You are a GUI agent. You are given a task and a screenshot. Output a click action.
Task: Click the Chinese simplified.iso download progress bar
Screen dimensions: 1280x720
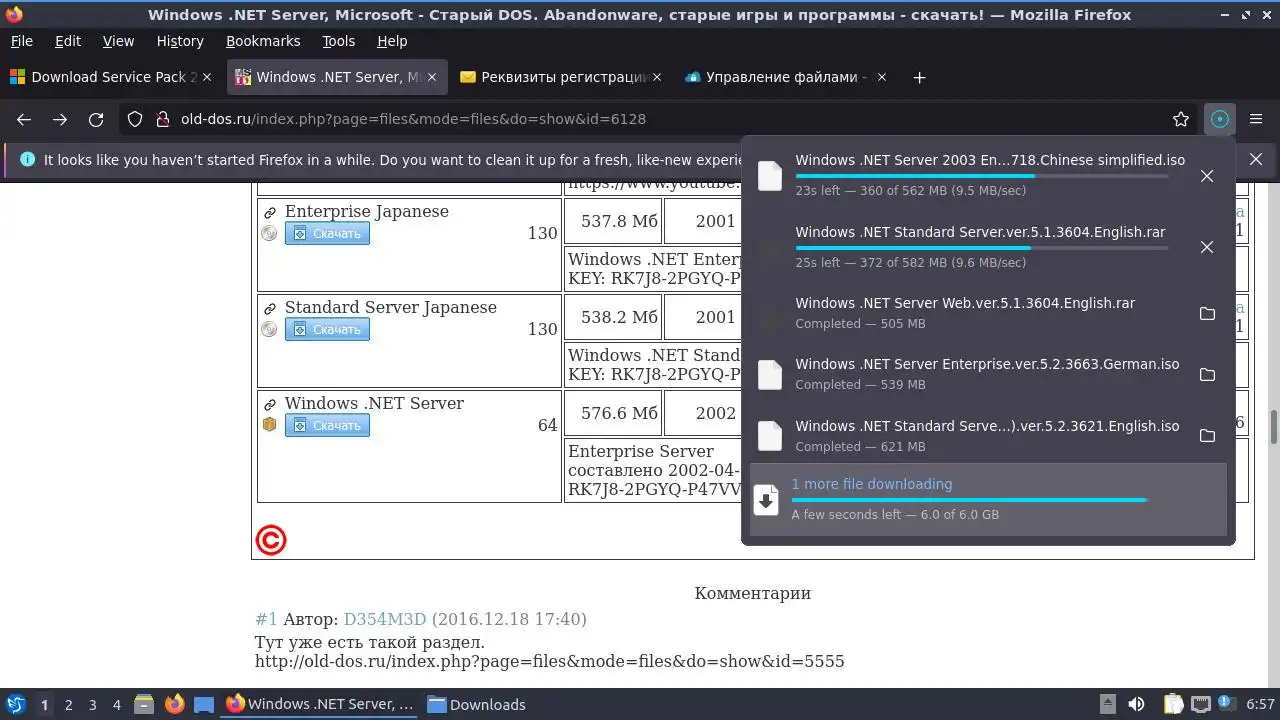(x=982, y=176)
